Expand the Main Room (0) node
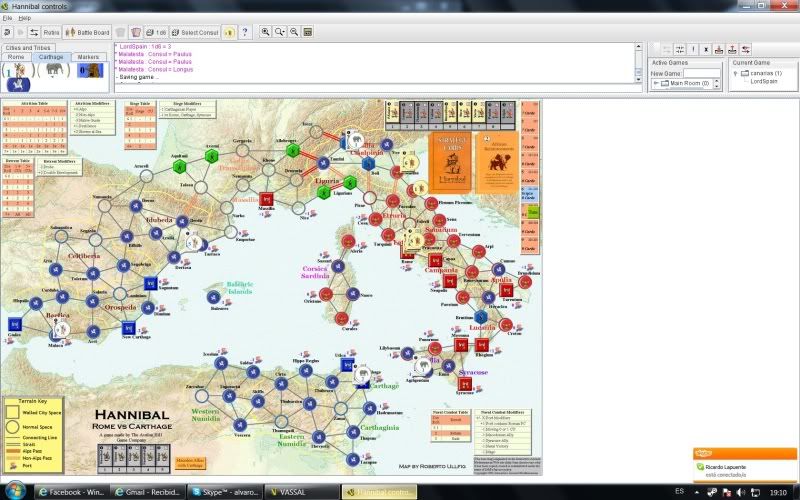Viewport: 800px width, 500px height. coord(656,83)
